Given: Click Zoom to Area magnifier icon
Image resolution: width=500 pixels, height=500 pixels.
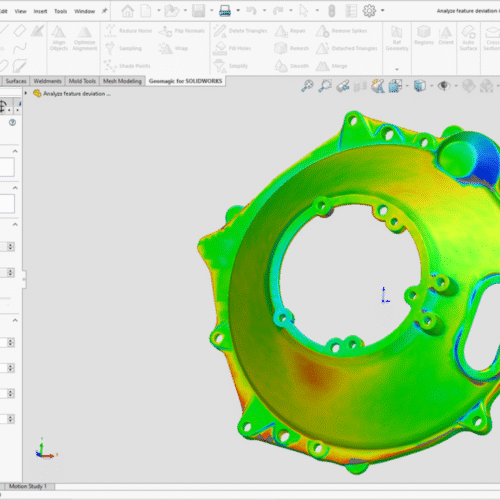Looking at the screenshot, I should click(x=325, y=86).
